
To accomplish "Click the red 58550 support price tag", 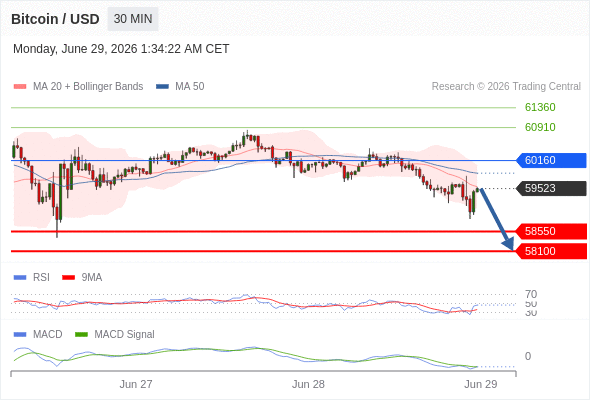I will 551,231.
